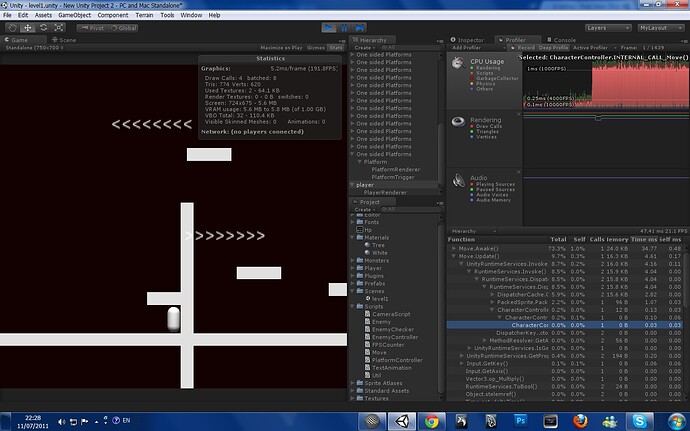The image size is (690, 431).
Task: Click the Audio profiler icon
Action: 457,179
